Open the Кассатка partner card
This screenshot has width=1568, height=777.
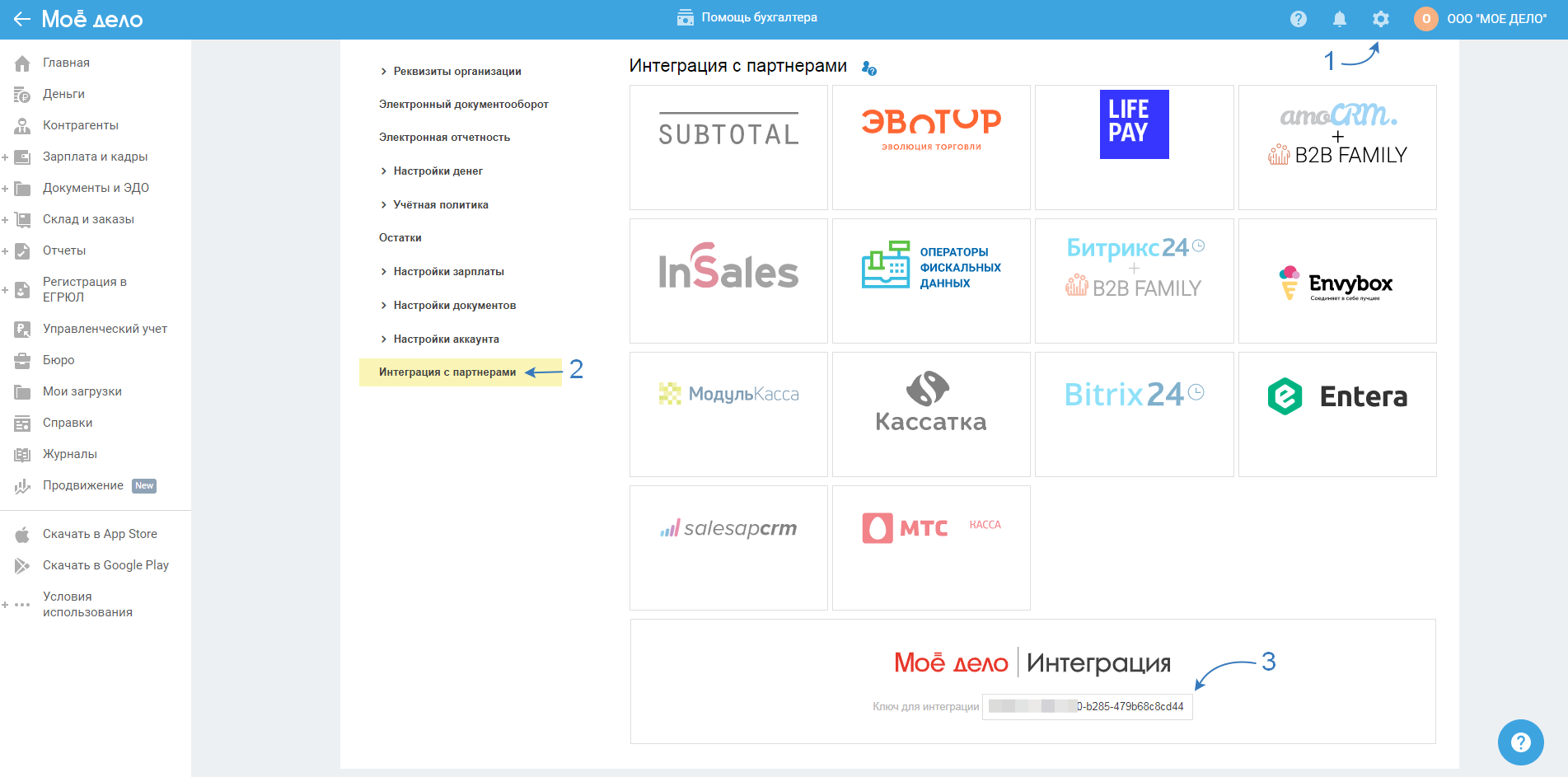click(x=931, y=414)
